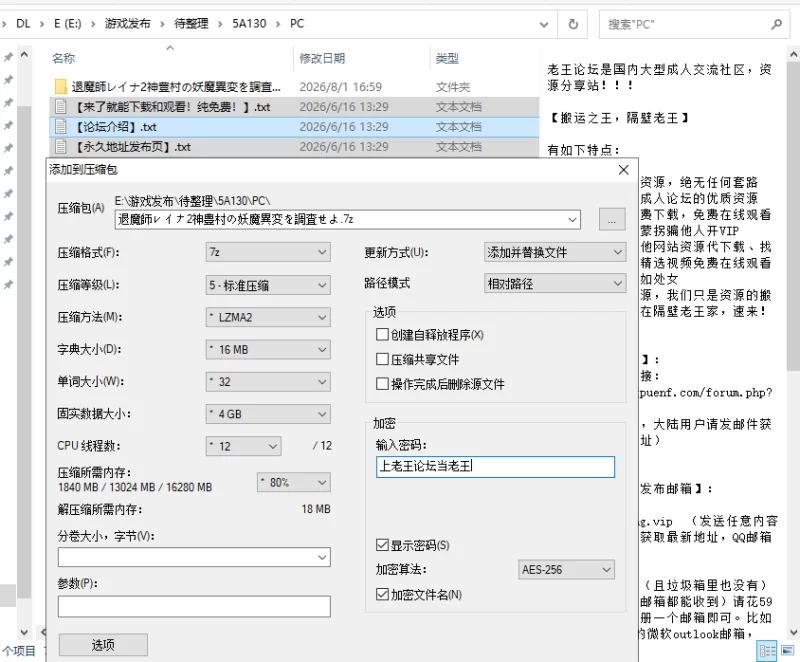This screenshot has width=800, height=662.
Task: Click 游戏发布 in the breadcrumb path
Action: pos(128,23)
